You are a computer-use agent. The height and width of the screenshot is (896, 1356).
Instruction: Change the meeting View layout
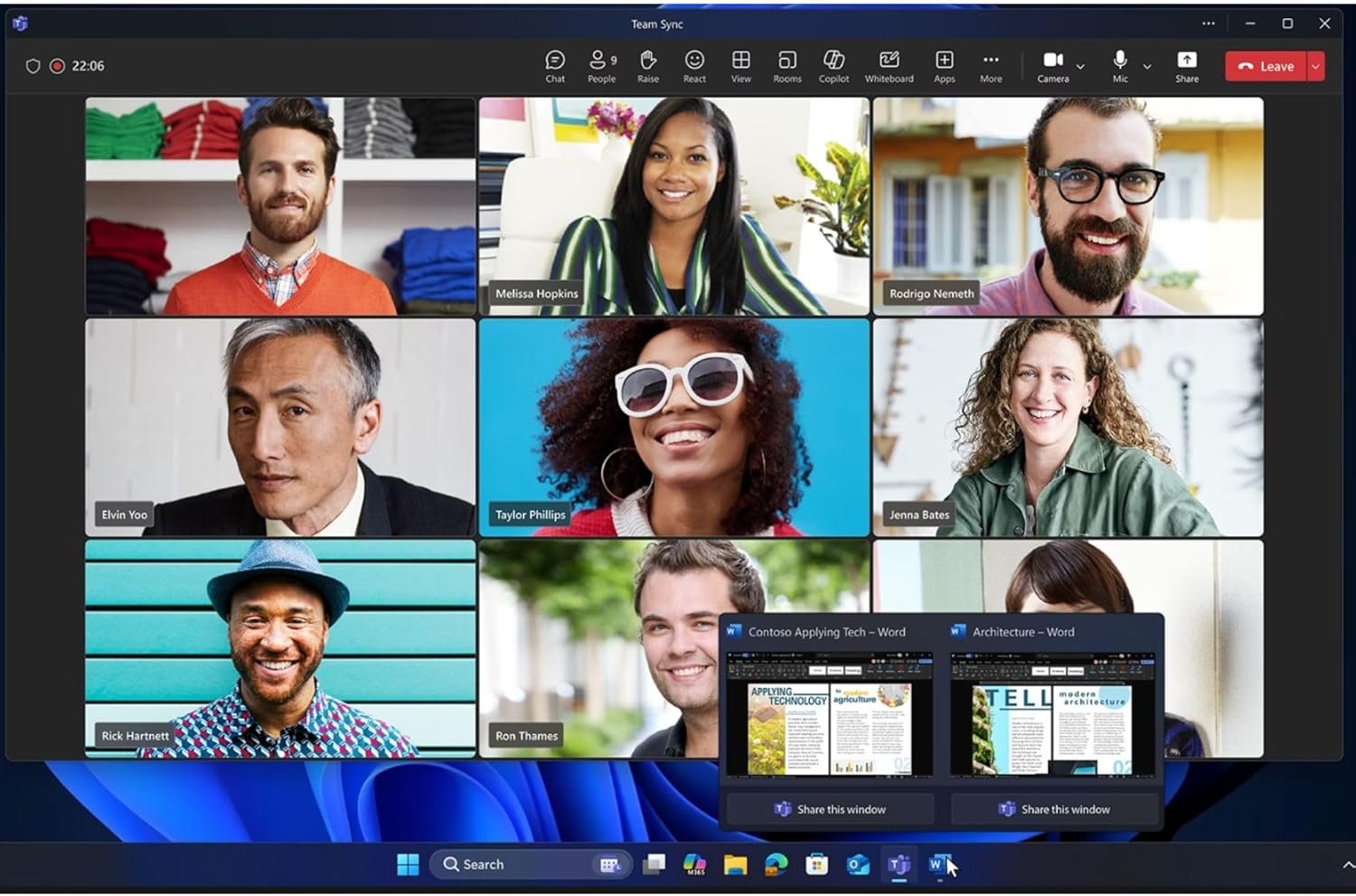[740, 66]
